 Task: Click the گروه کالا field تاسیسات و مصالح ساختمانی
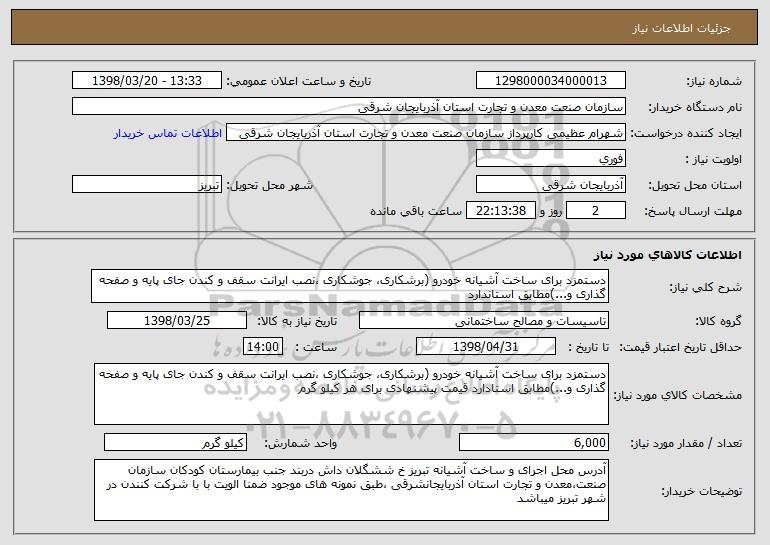pos(484,320)
